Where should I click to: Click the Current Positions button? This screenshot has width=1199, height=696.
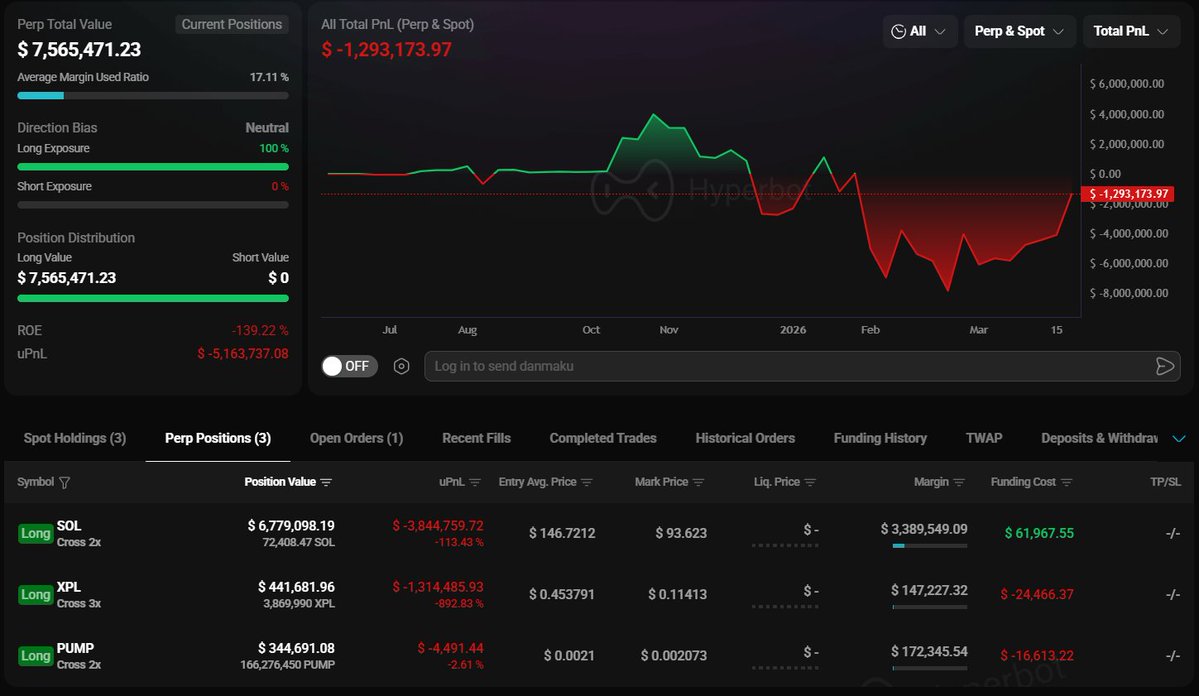pos(231,24)
